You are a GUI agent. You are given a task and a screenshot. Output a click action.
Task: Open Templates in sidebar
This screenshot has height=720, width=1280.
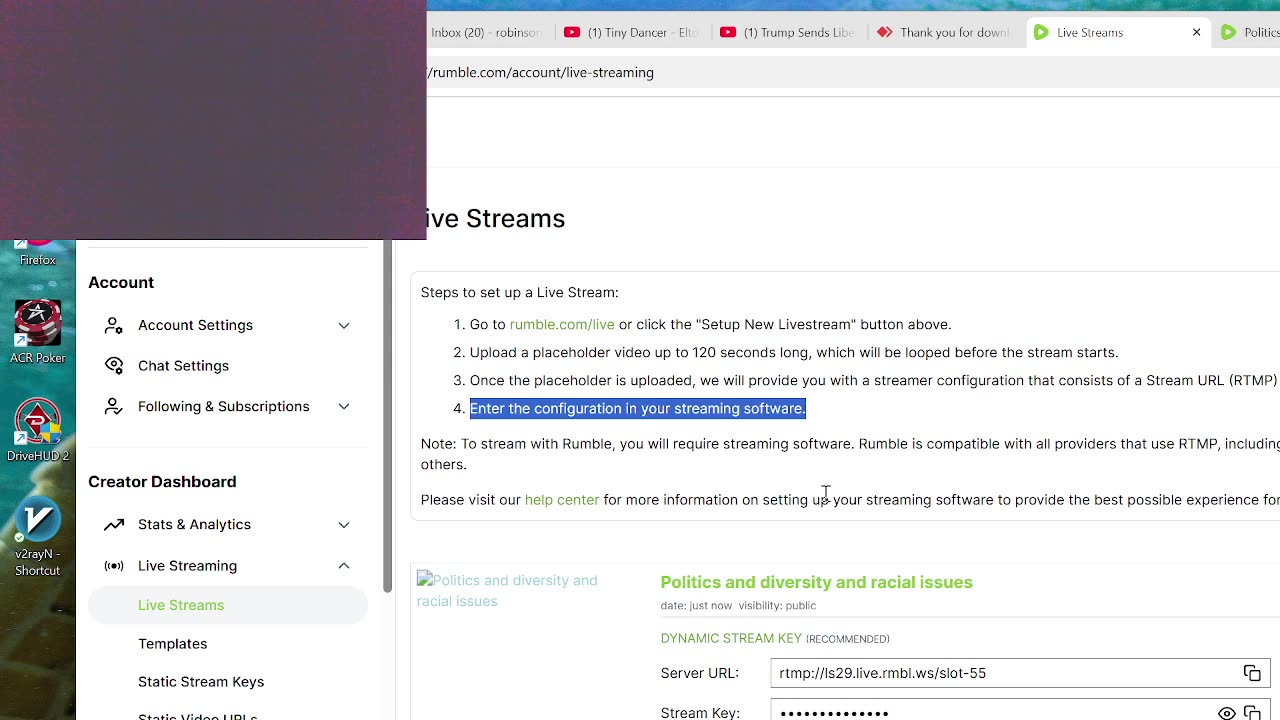tap(172, 644)
